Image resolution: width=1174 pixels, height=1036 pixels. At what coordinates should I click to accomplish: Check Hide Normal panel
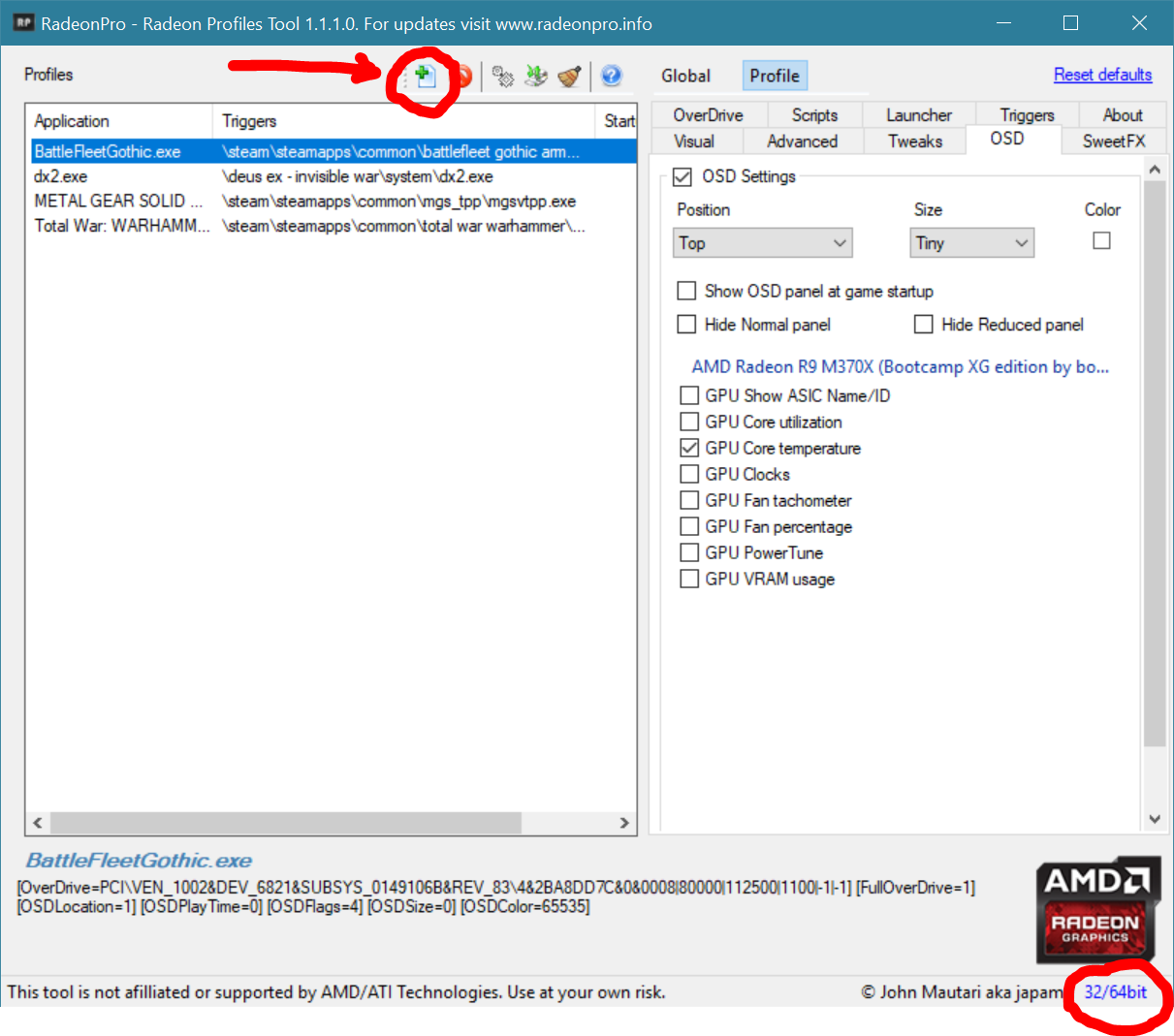pyautogui.click(x=686, y=325)
